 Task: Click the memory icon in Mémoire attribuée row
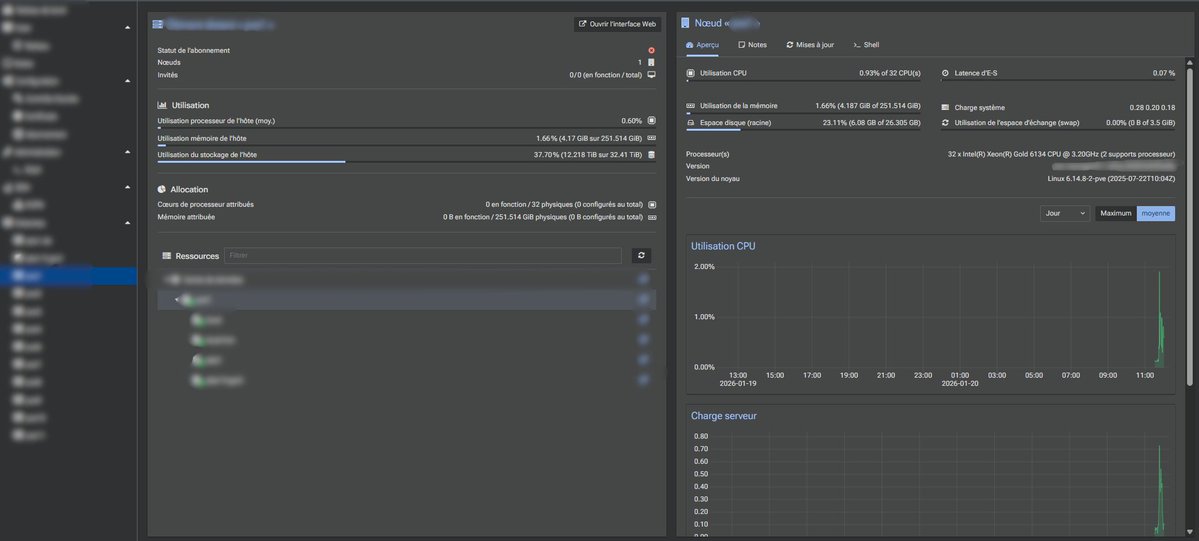coord(651,217)
